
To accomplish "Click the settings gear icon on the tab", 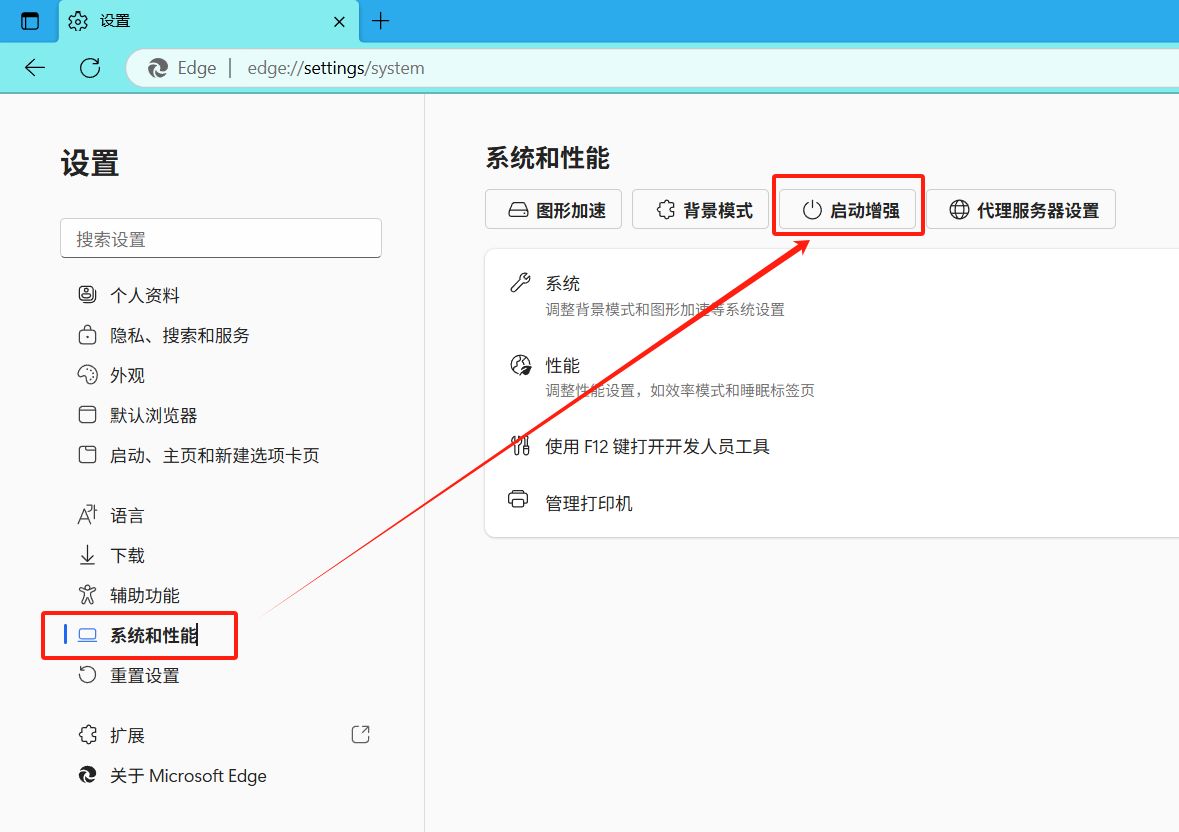I will click(x=78, y=21).
